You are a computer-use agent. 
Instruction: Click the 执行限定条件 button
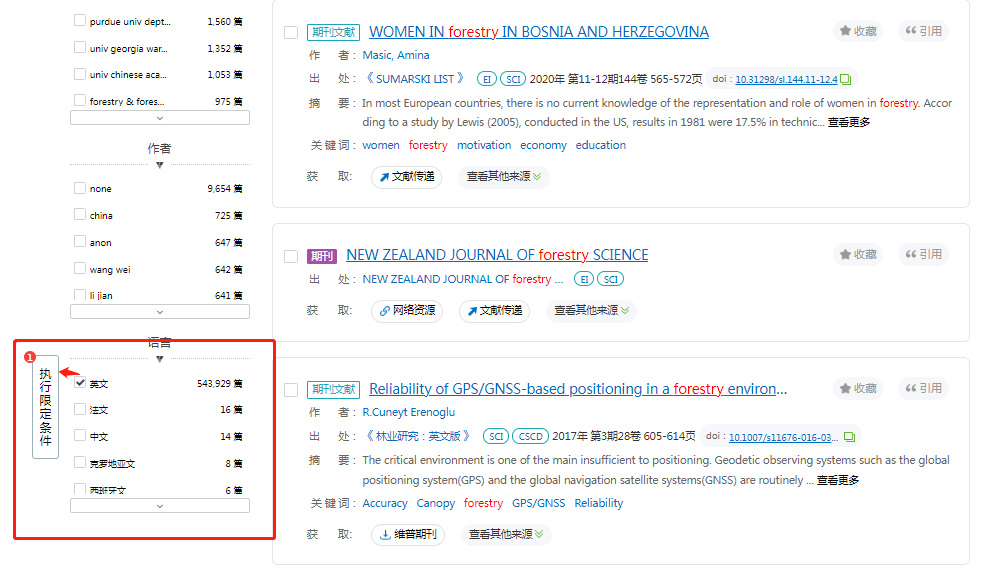pyautogui.click(x=45, y=407)
